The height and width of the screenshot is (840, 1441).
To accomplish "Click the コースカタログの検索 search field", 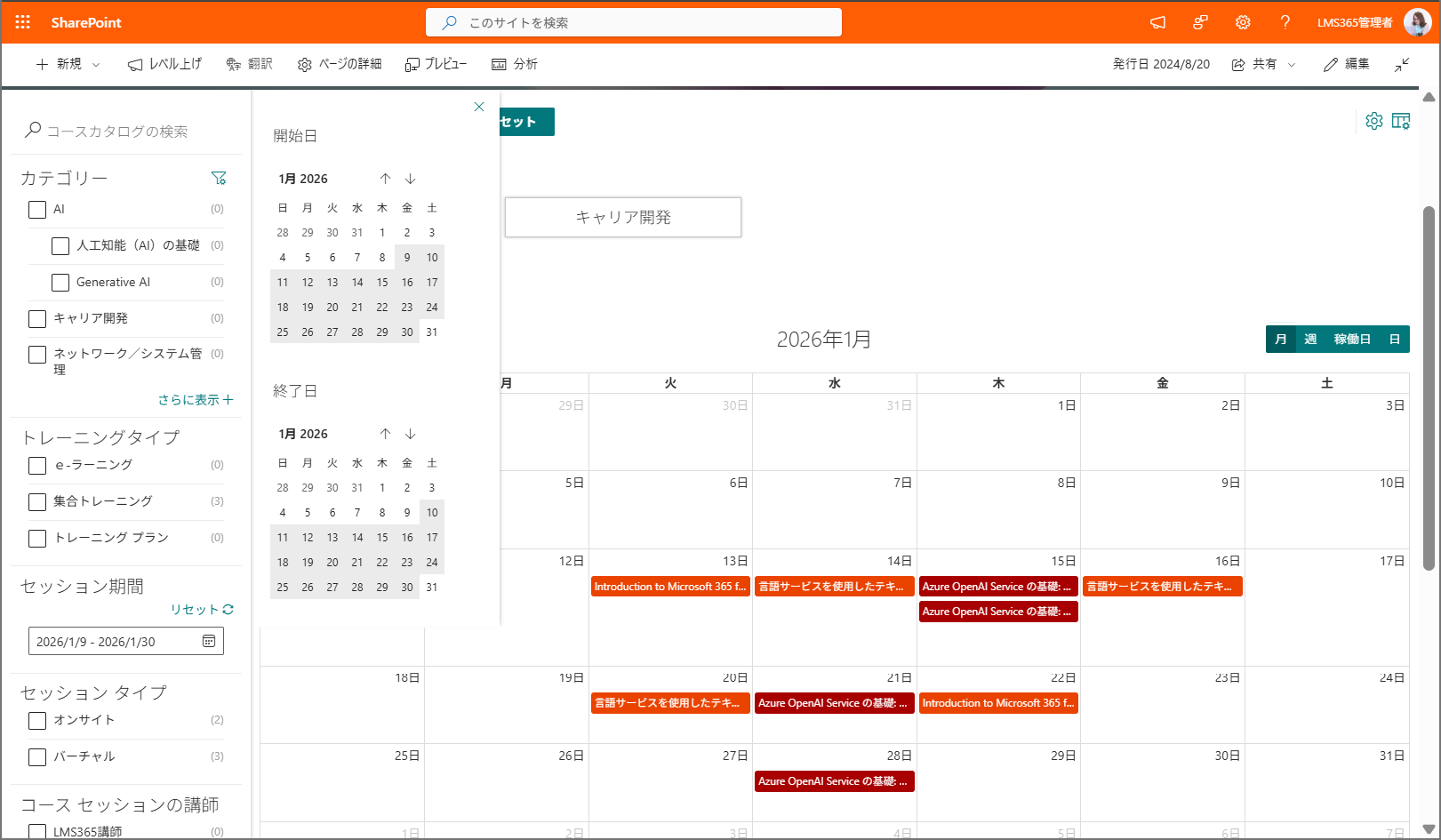I will (126, 131).
